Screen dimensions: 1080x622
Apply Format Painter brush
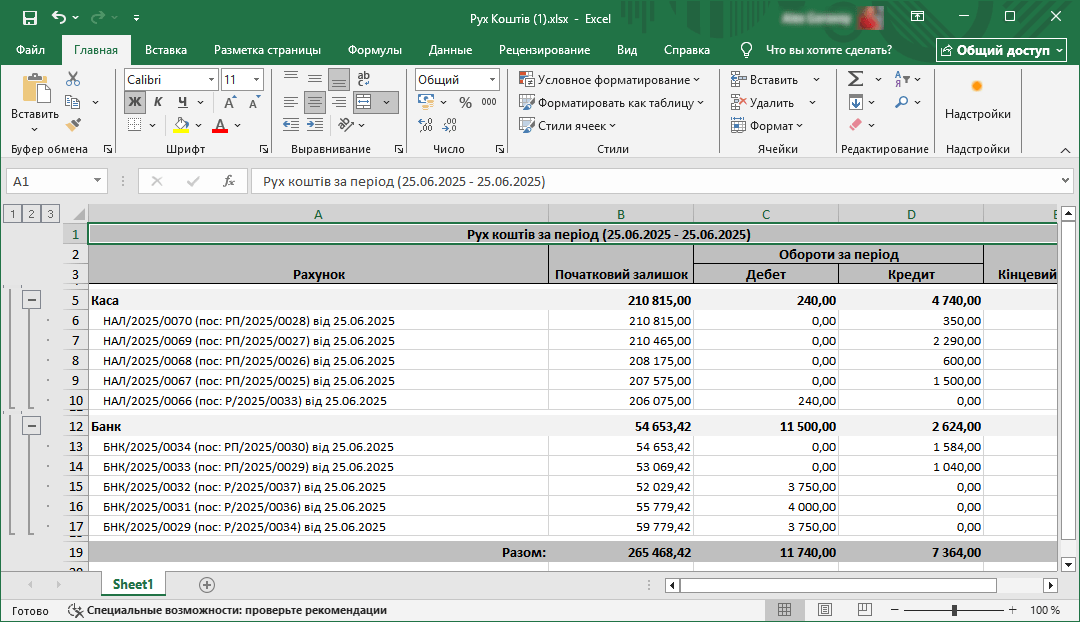73,125
